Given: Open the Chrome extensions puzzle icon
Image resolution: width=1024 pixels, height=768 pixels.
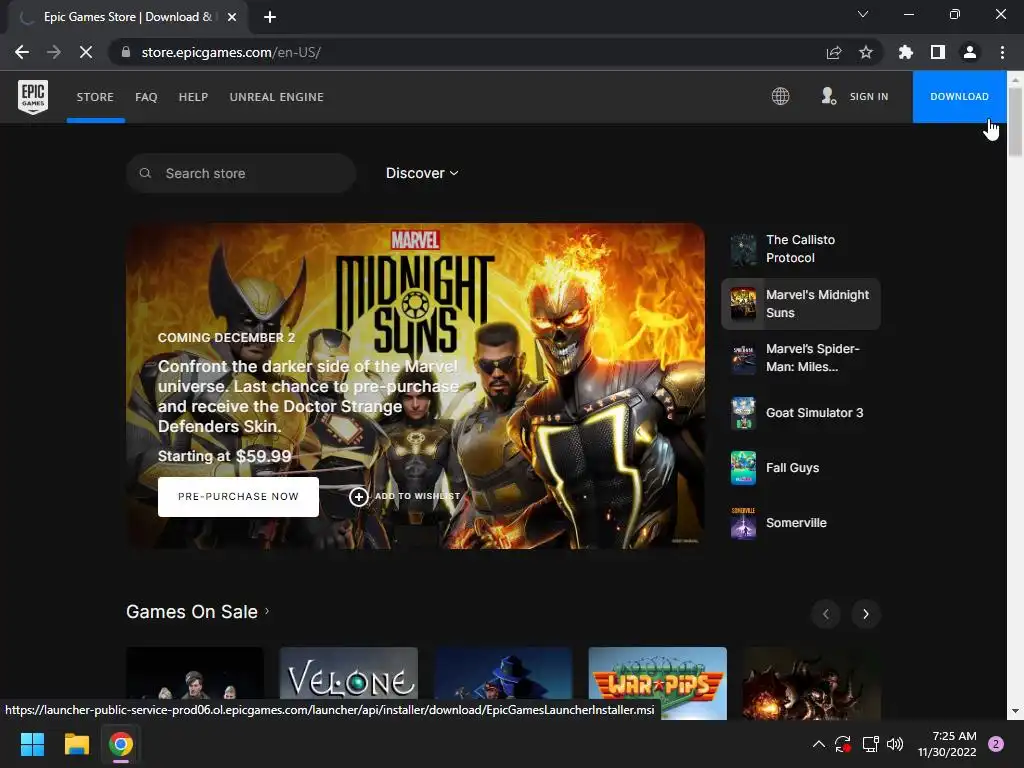Looking at the screenshot, I should (906, 52).
